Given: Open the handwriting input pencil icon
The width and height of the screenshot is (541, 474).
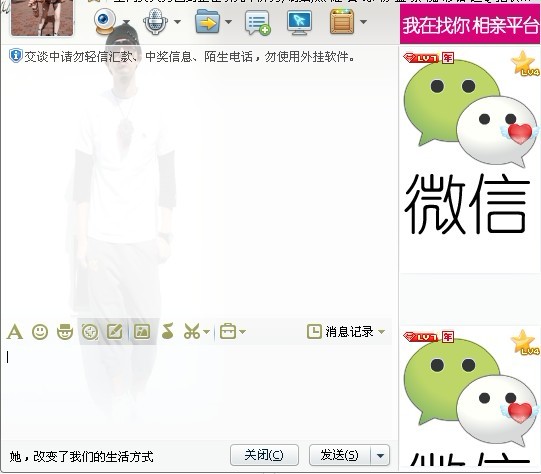Looking at the screenshot, I should click(115, 332).
